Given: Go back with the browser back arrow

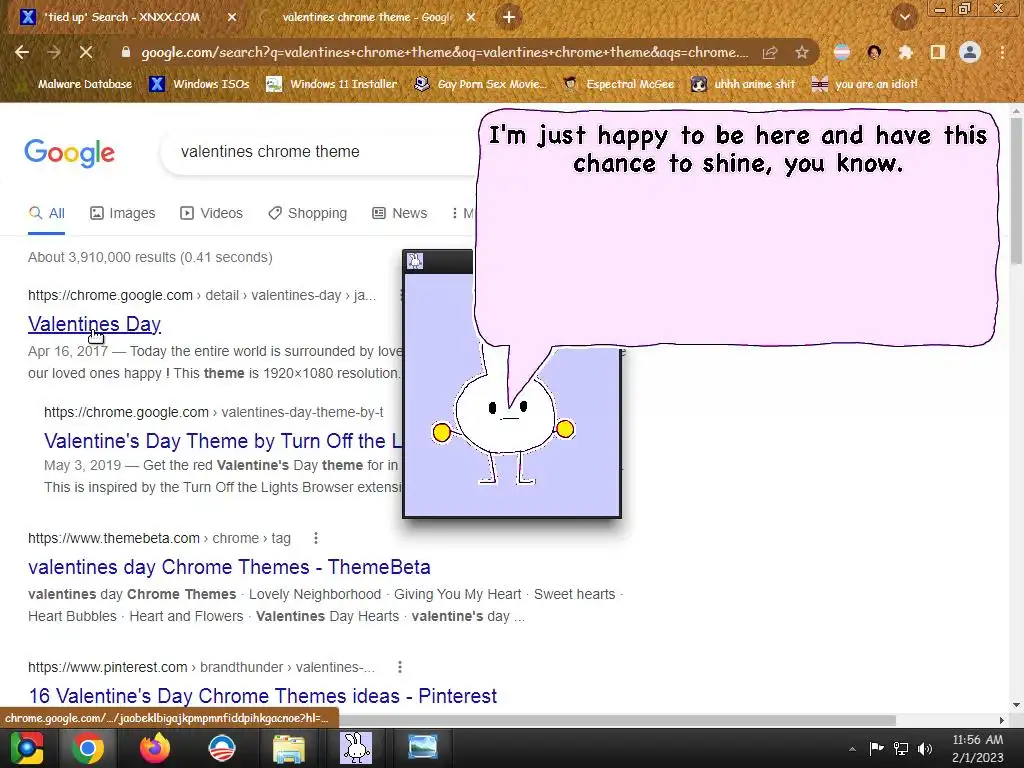Looking at the screenshot, I should point(22,52).
